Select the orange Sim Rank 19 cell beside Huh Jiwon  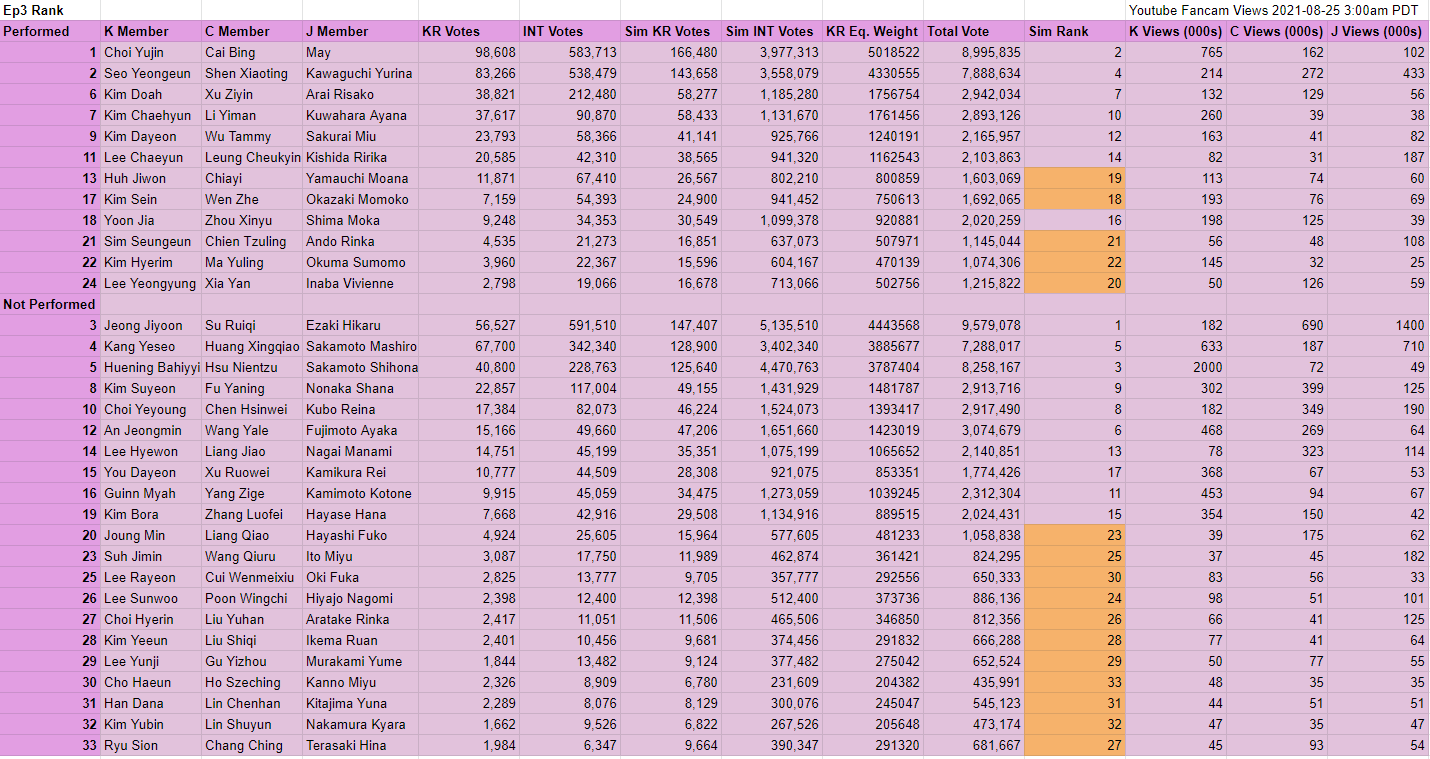point(1075,178)
